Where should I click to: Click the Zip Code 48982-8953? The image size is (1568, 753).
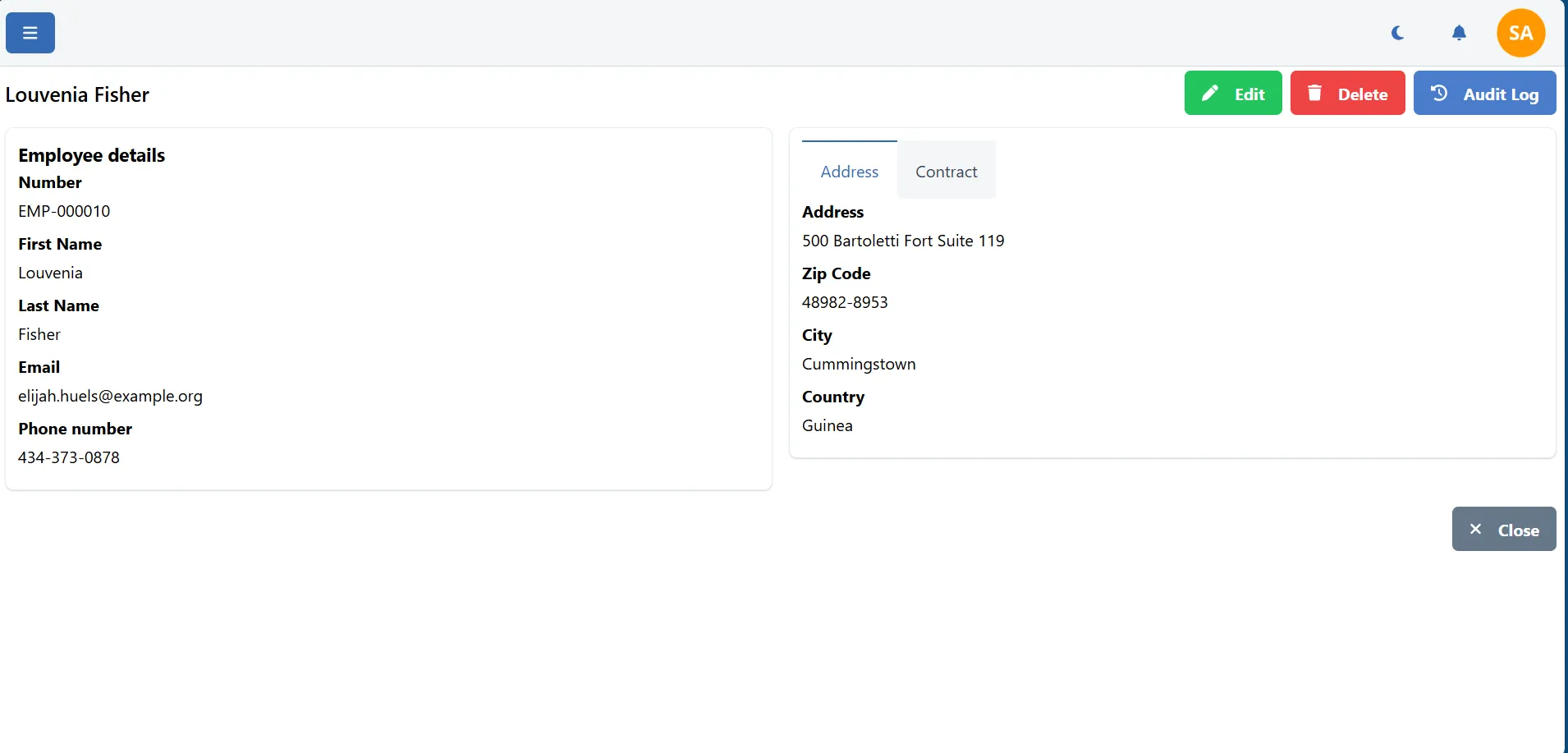(x=845, y=302)
